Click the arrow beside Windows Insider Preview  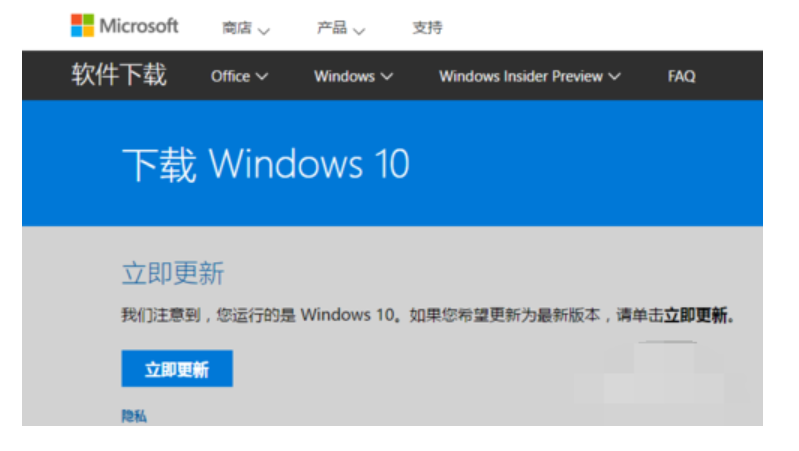(x=614, y=77)
